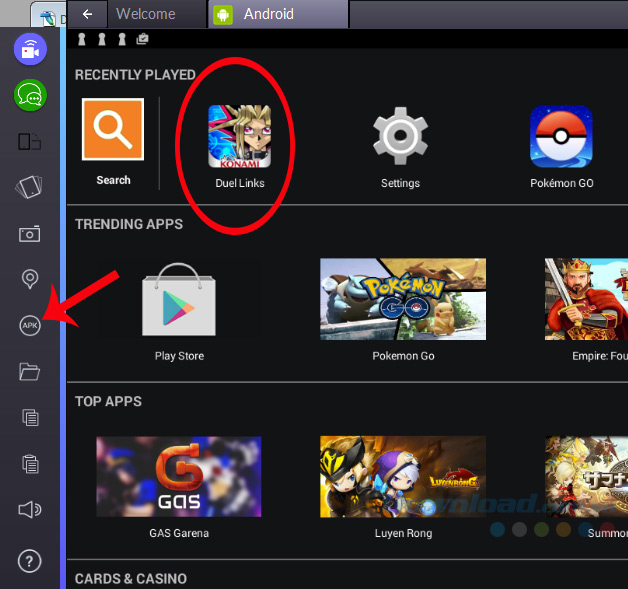Image resolution: width=628 pixels, height=589 pixels.
Task: Open help with the question mark icon
Action: point(30,561)
